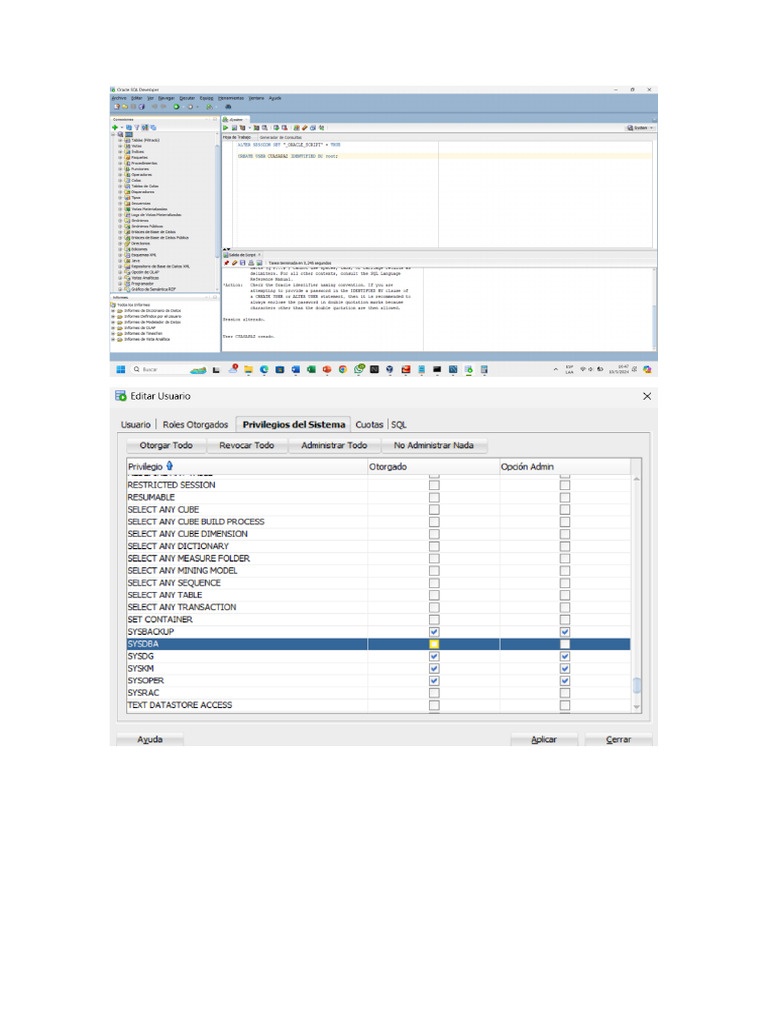Click the pin icon in Salida de Script
Screen dimensions: 768x1024
coord(226,262)
